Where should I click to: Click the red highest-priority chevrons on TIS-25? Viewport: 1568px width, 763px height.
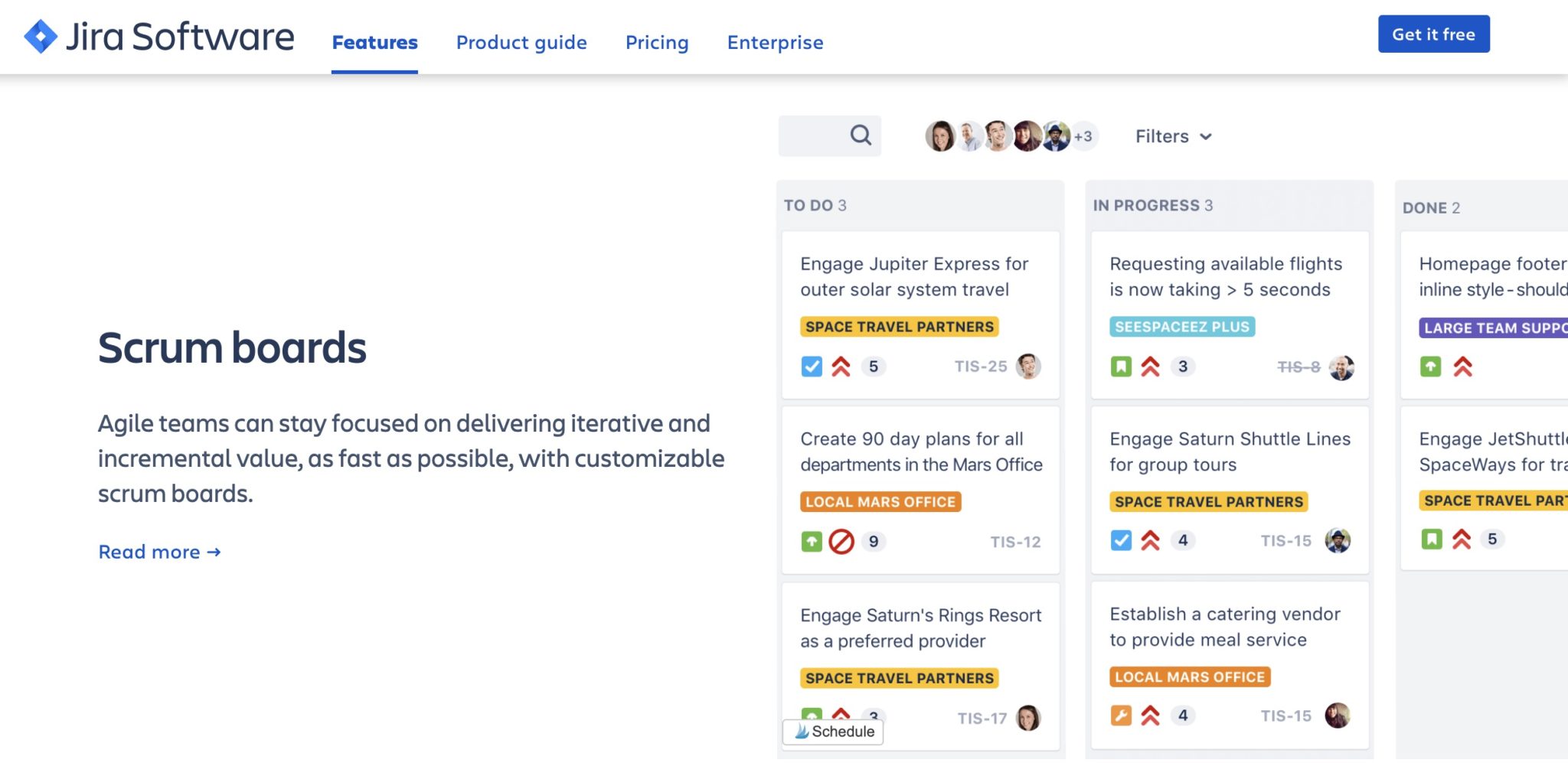coord(841,367)
